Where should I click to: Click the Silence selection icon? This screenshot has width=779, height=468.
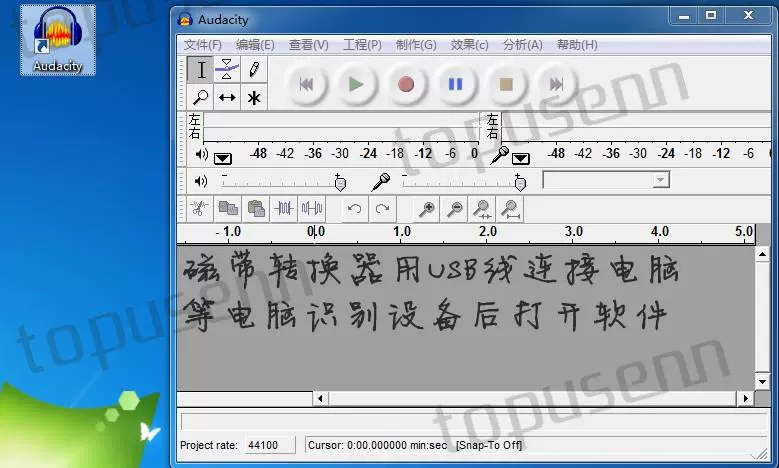coord(312,209)
